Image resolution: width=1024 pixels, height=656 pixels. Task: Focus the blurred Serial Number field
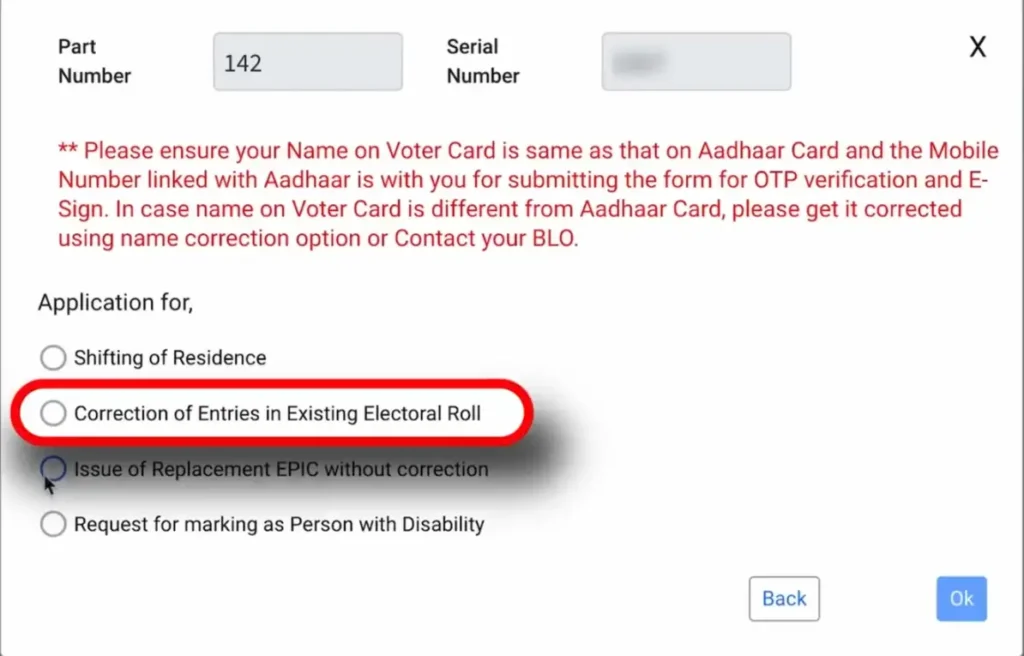tap(696, 62)
